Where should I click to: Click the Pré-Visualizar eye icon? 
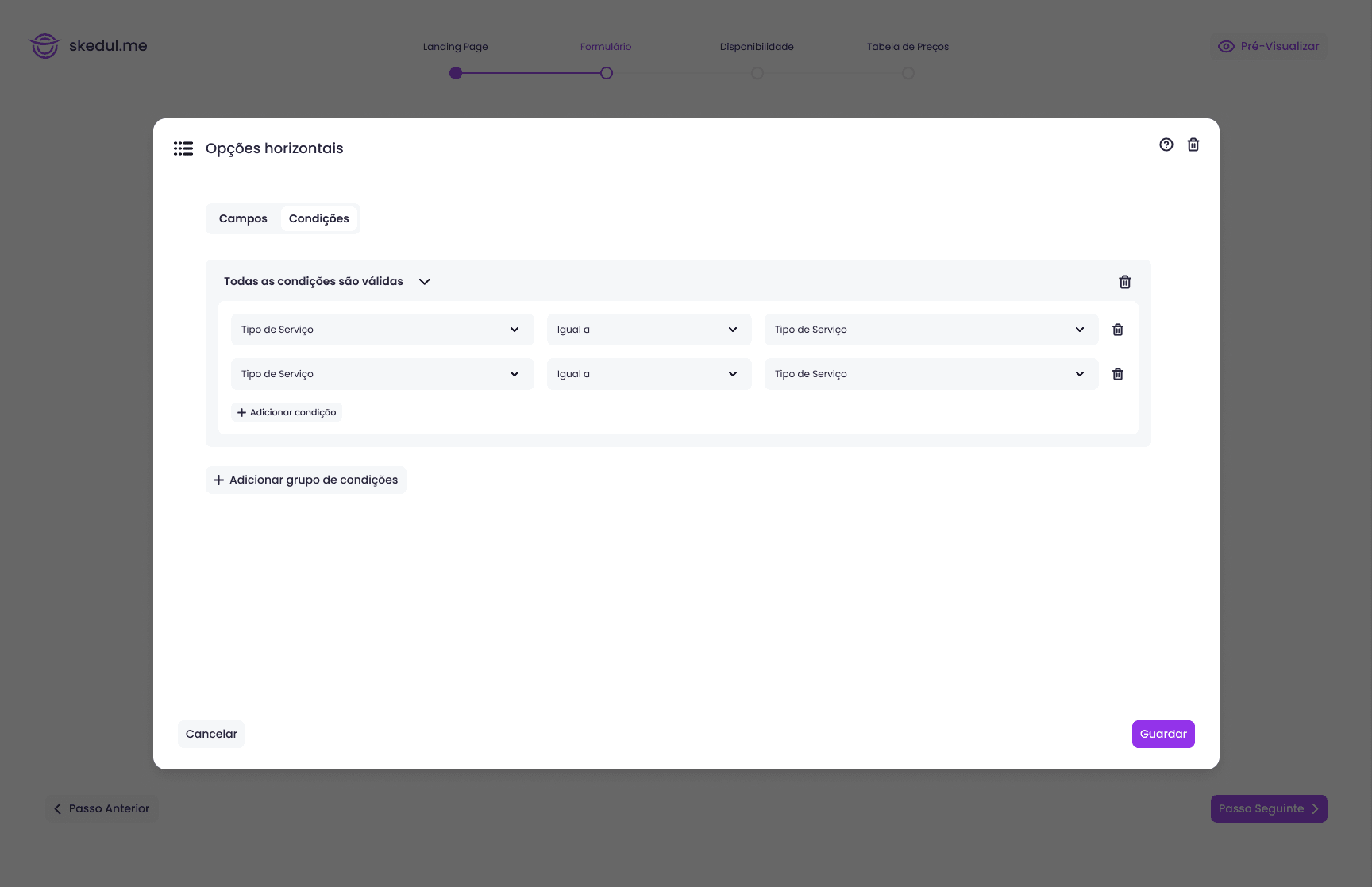pyautogui.click(x=1227, y=47)
